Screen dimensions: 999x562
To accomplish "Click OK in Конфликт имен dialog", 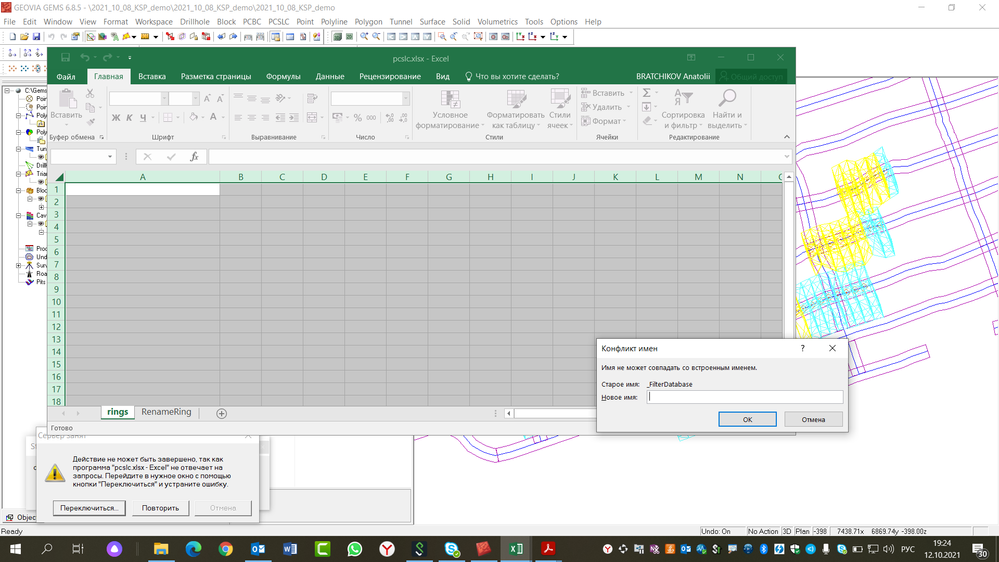I will [747, 419].
